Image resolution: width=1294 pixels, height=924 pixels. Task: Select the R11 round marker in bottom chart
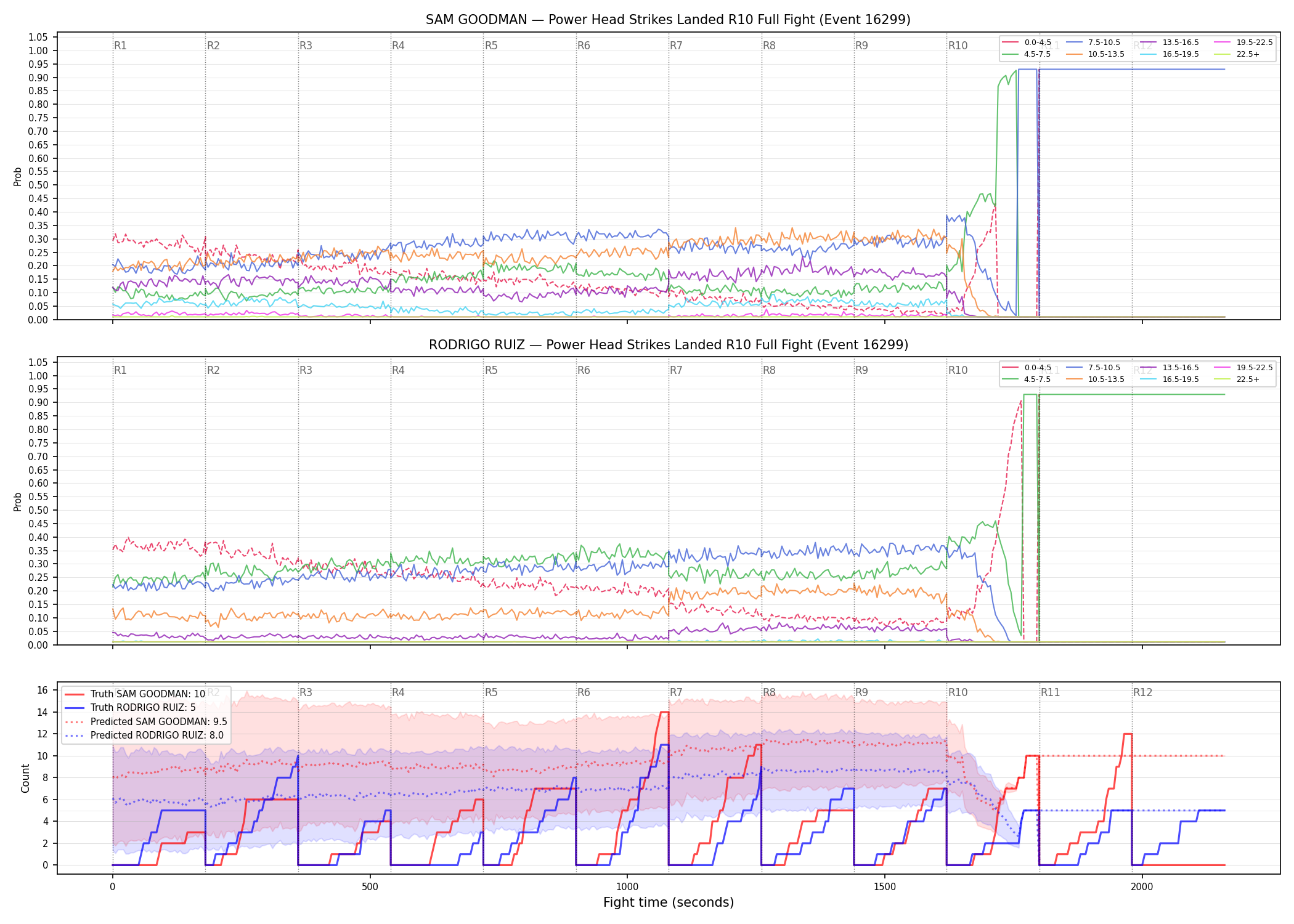[1051, 692]
